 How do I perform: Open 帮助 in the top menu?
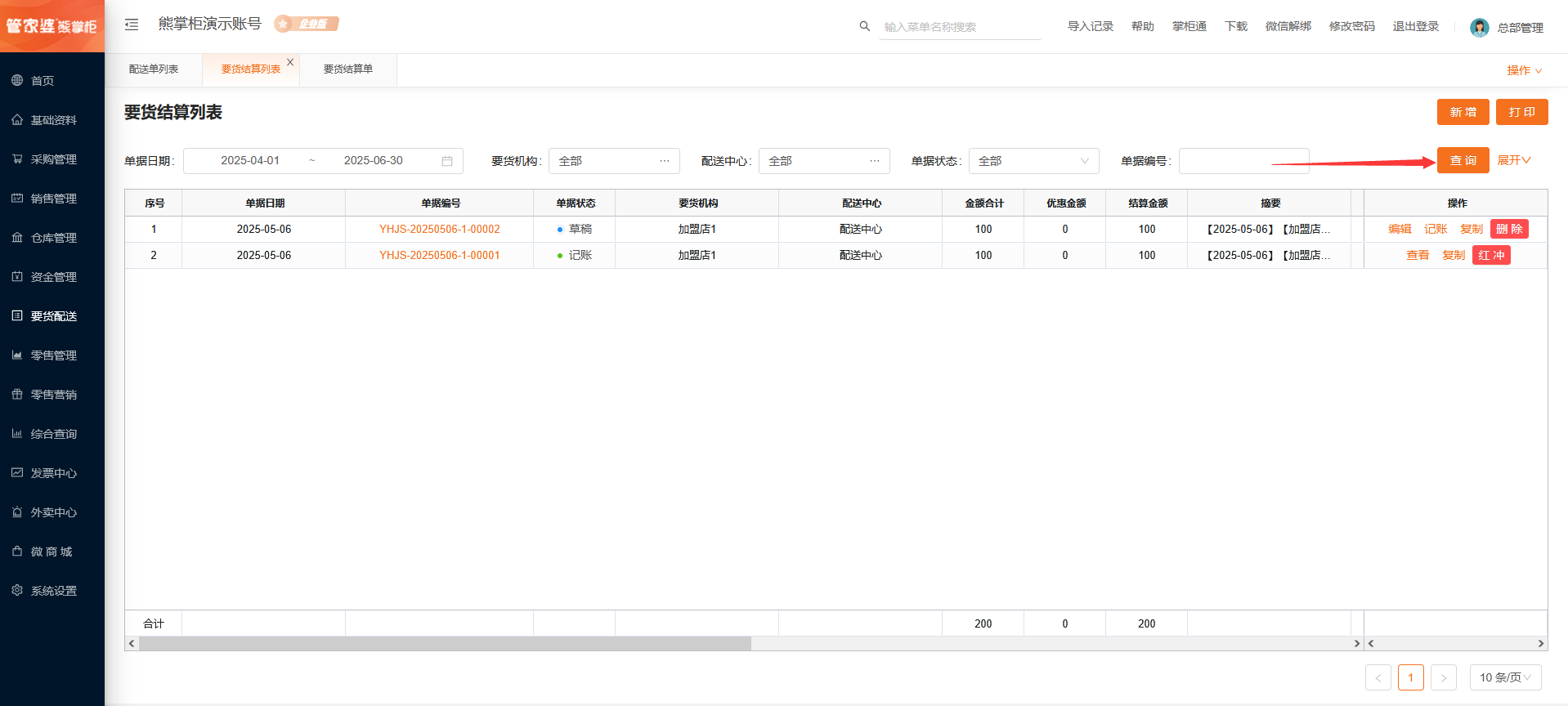point(1143,26)
